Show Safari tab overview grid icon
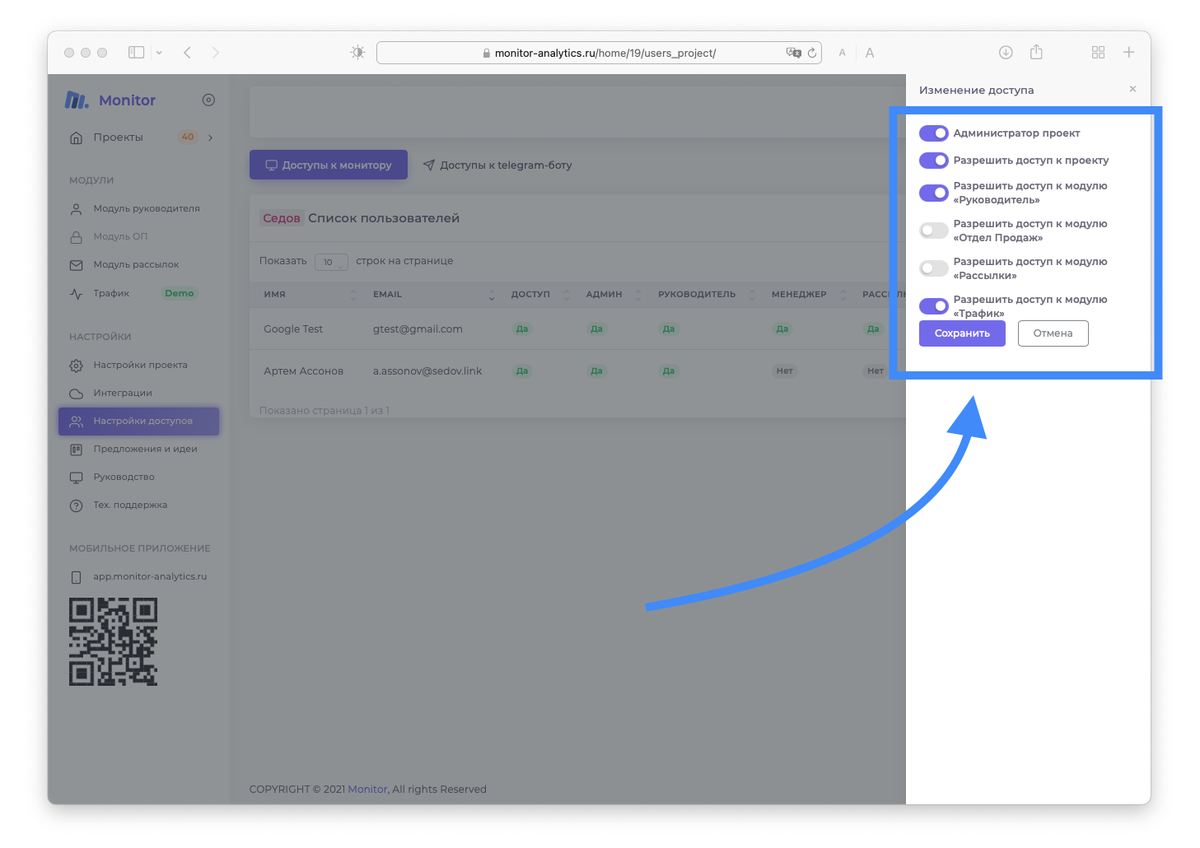 tap(1098, 52)
